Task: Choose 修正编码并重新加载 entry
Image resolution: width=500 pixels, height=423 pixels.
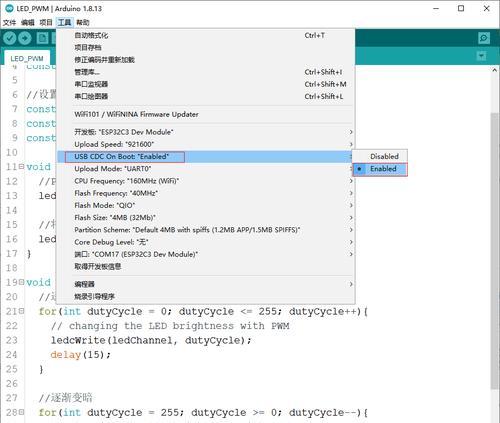Action: [x=205, y=60]
